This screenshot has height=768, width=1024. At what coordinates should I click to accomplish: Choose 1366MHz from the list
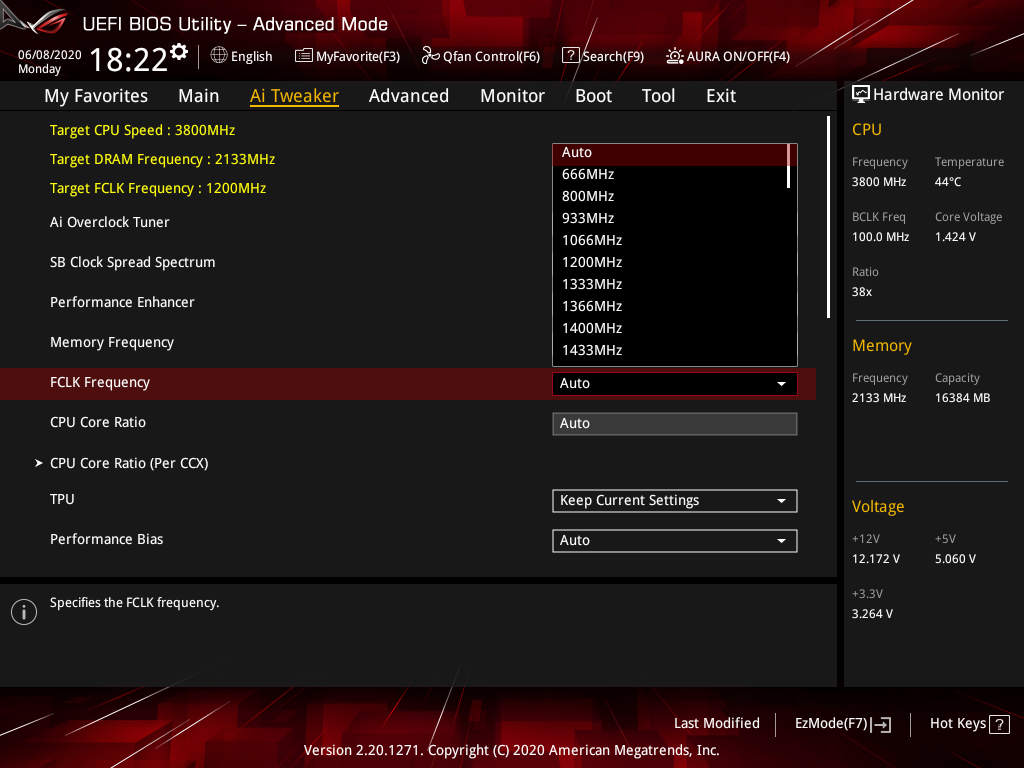670,306
